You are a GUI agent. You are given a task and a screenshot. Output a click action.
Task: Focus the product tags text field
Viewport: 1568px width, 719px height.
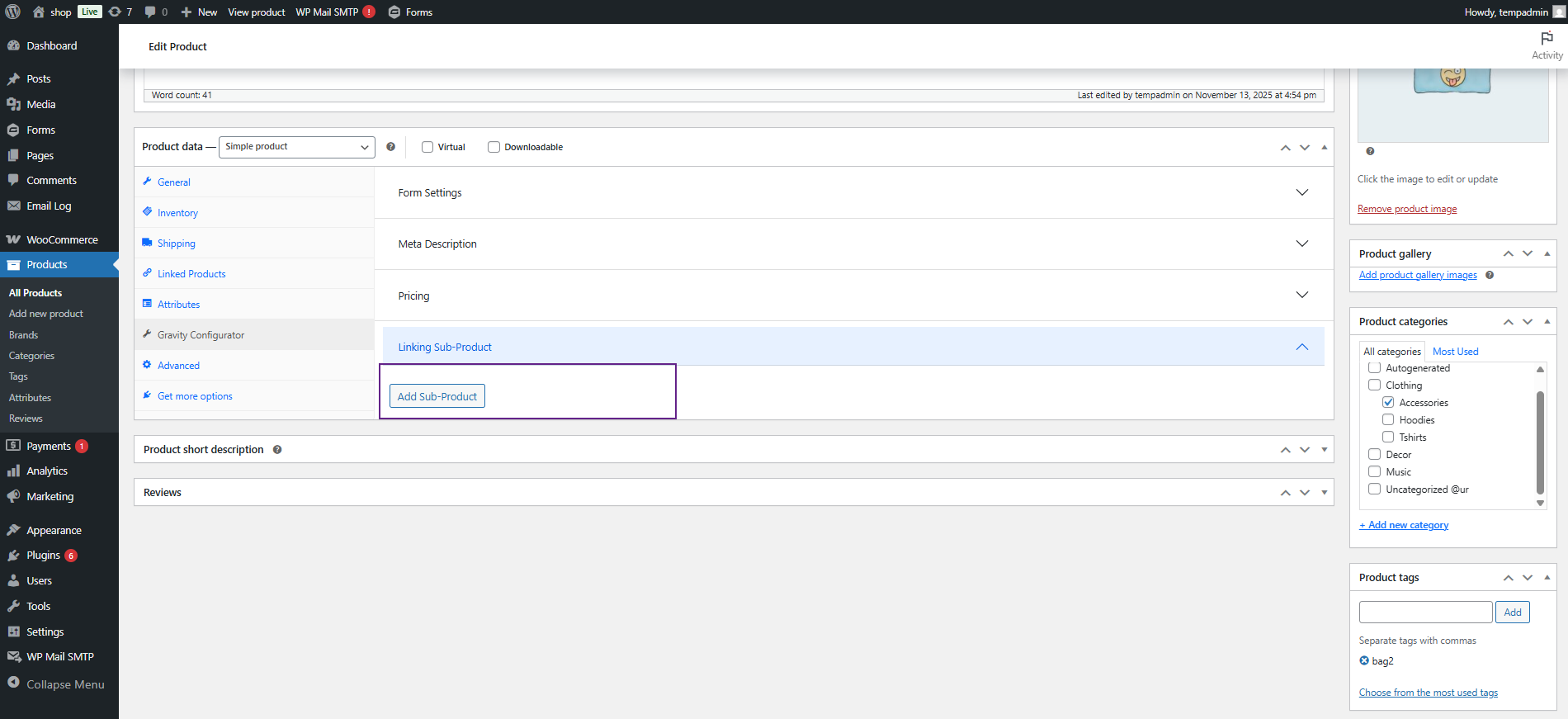[1425, 613]
